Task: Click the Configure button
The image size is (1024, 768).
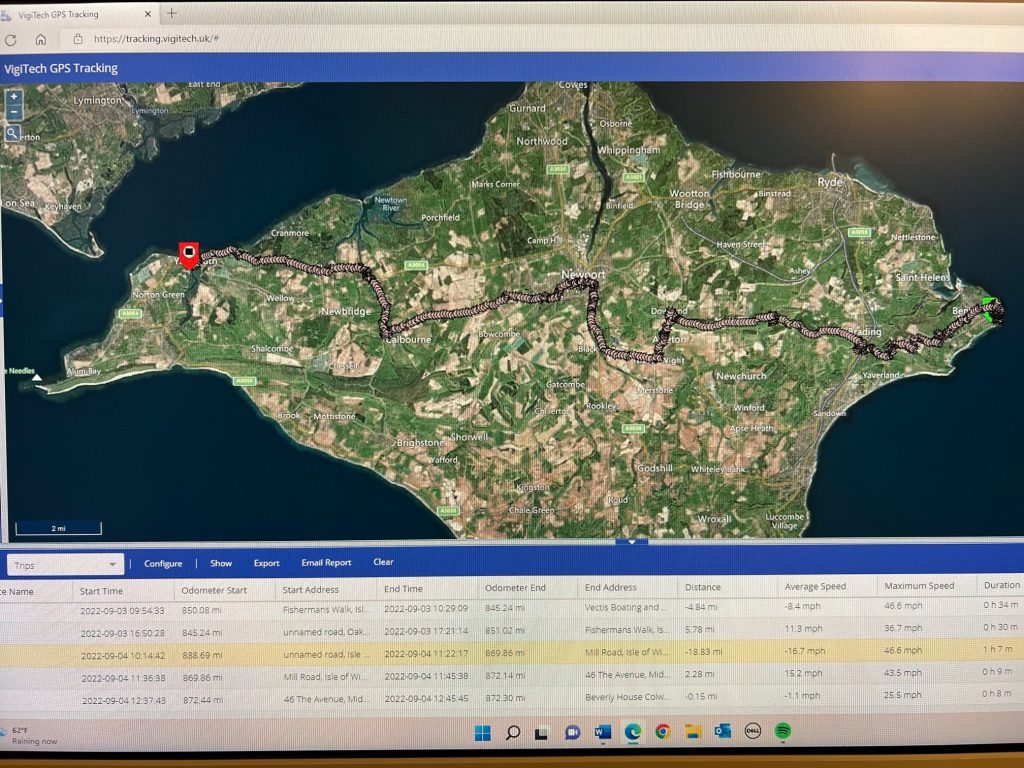Action: tap(163, 563)
